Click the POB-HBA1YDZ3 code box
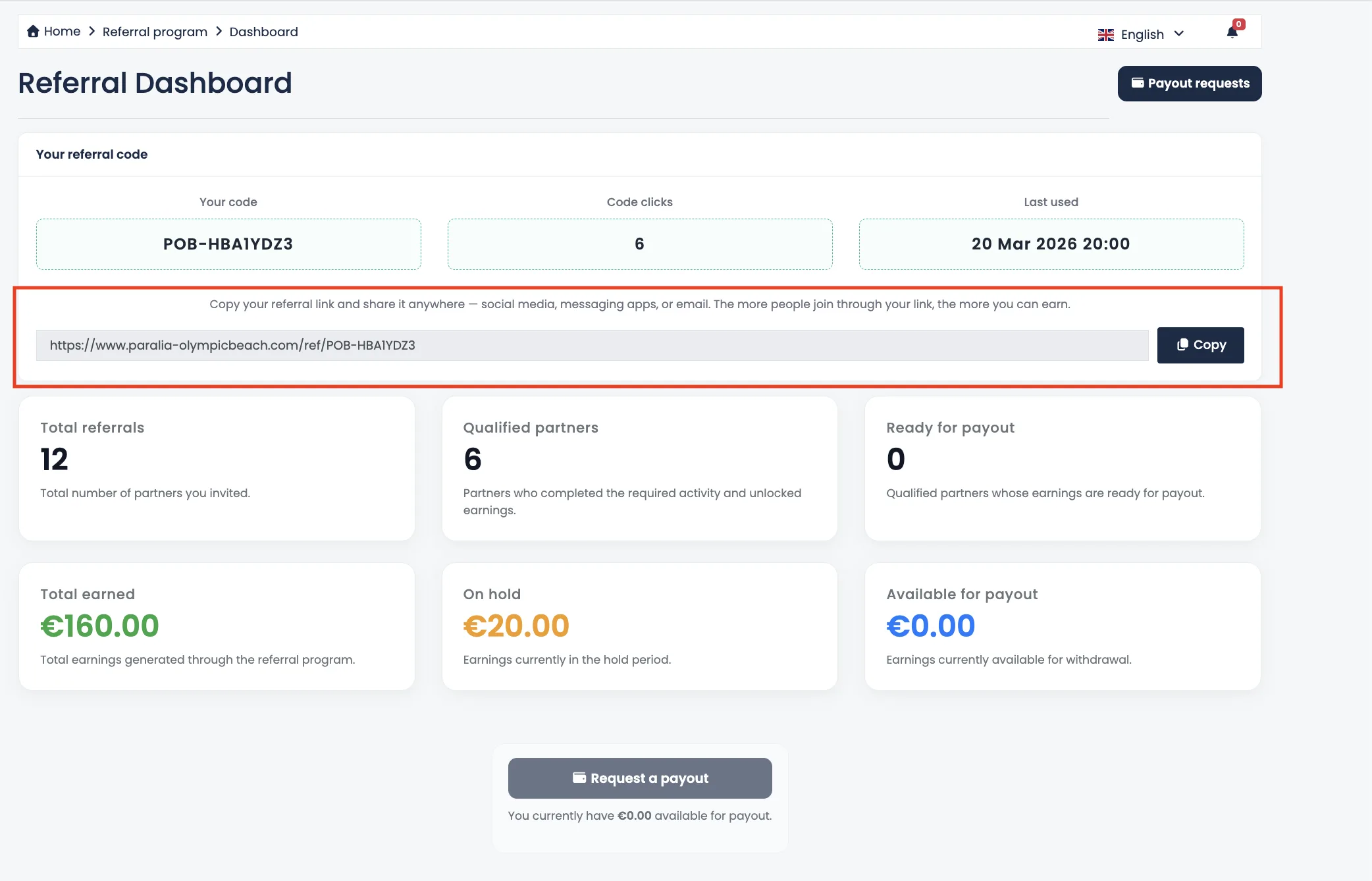The height and width of the screenshot is (881, 1372). point(228,244)
